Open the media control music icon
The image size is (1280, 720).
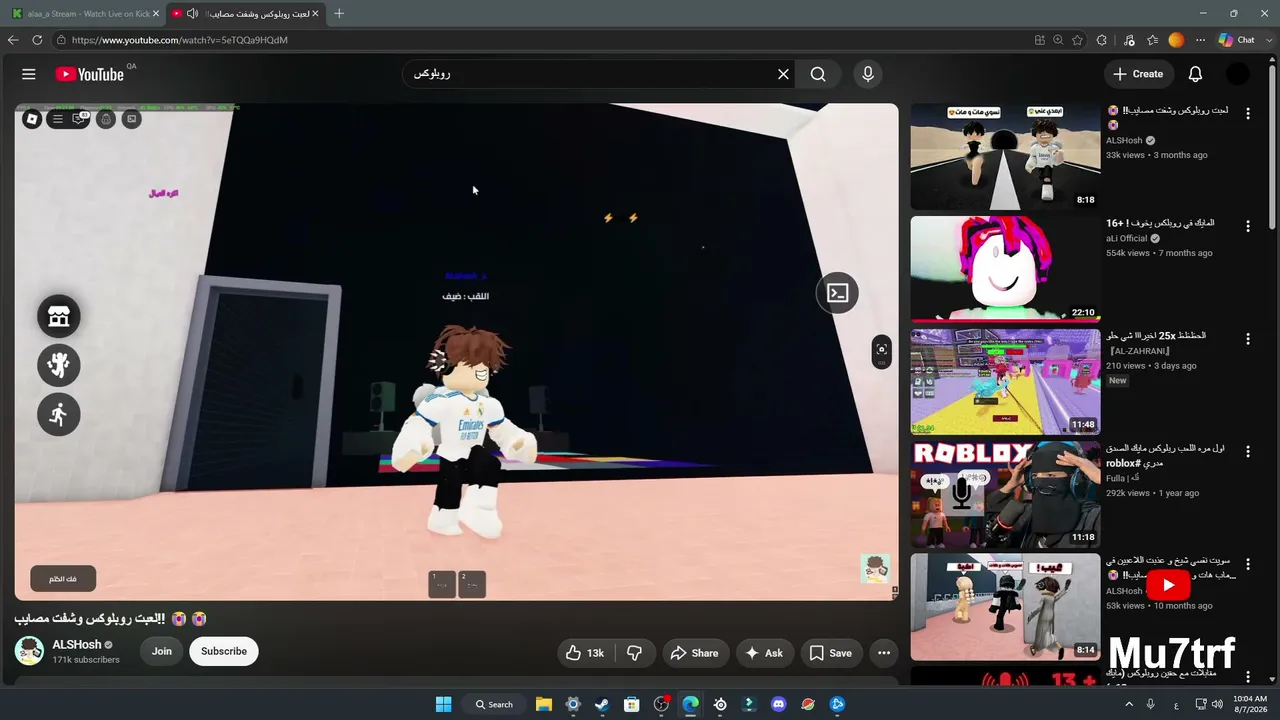coord(1129,40)
